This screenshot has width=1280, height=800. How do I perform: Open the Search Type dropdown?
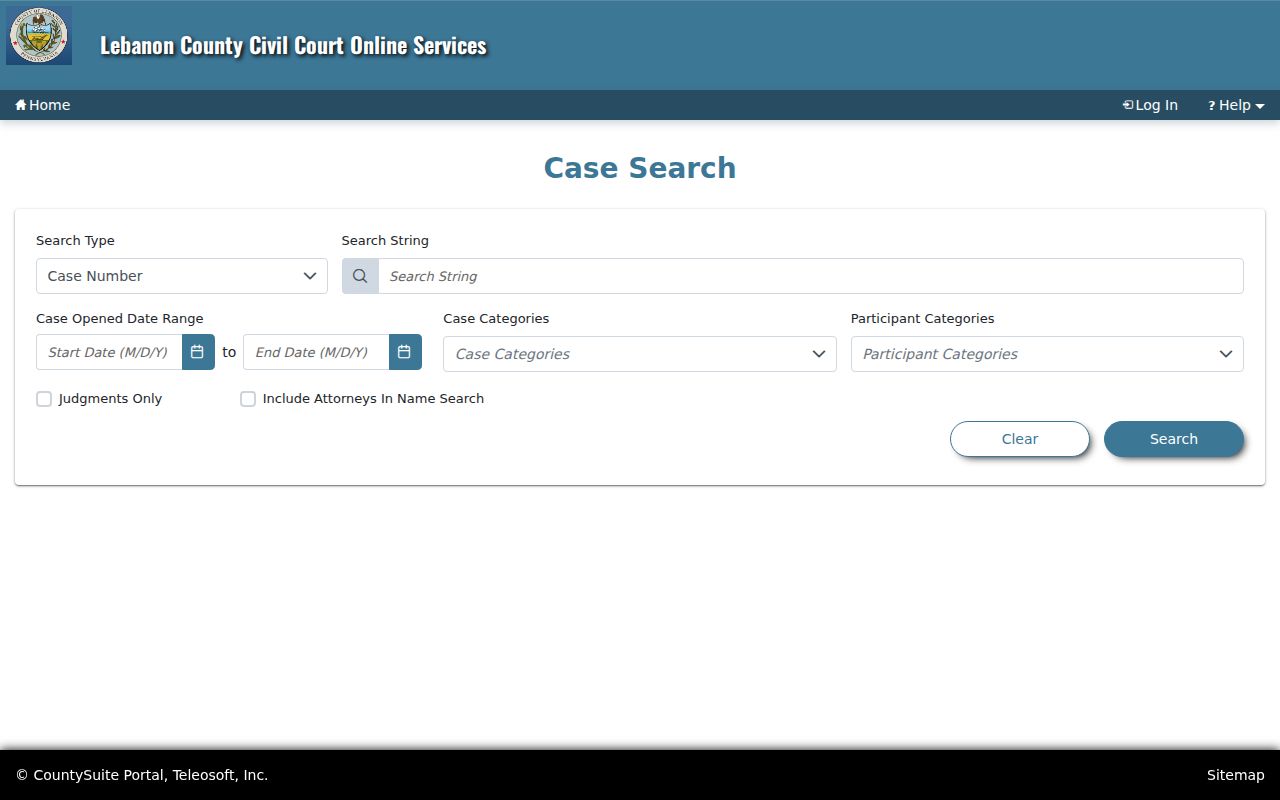click(182, 276)
